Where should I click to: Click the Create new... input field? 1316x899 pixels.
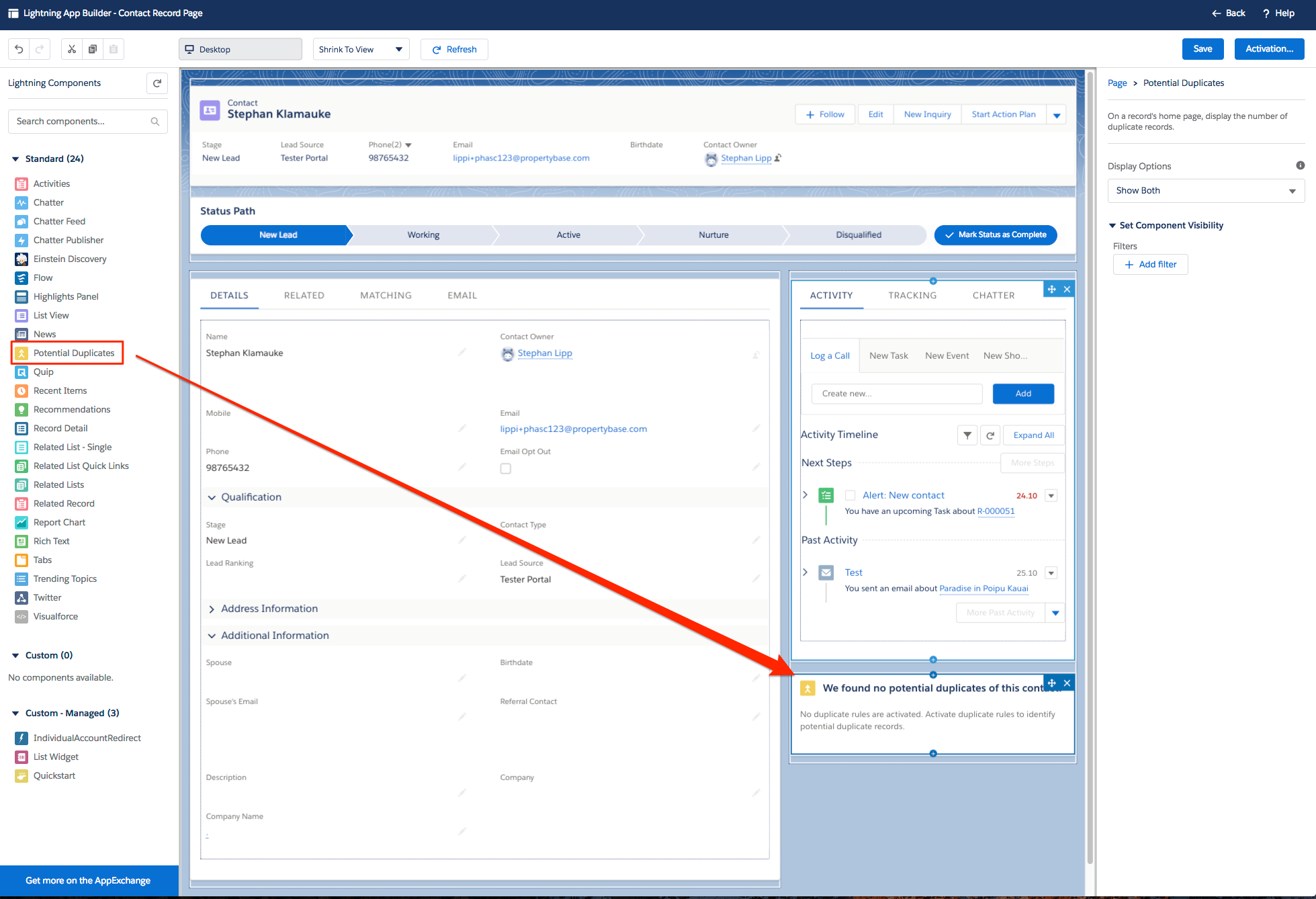coord(897,394)
